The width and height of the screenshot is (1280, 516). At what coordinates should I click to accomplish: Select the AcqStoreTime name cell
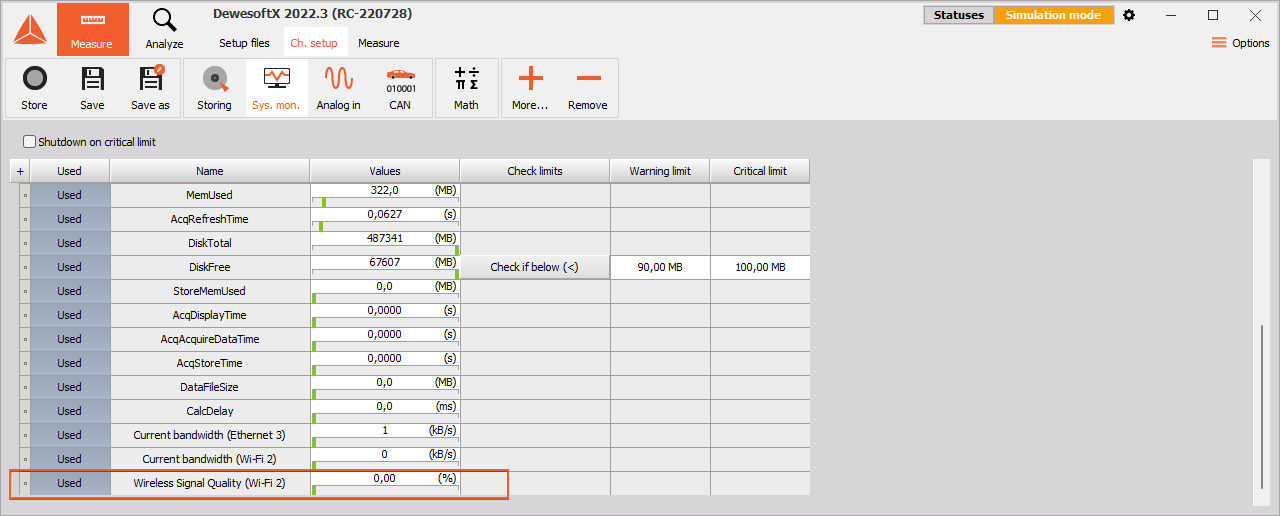click(210, 363)
